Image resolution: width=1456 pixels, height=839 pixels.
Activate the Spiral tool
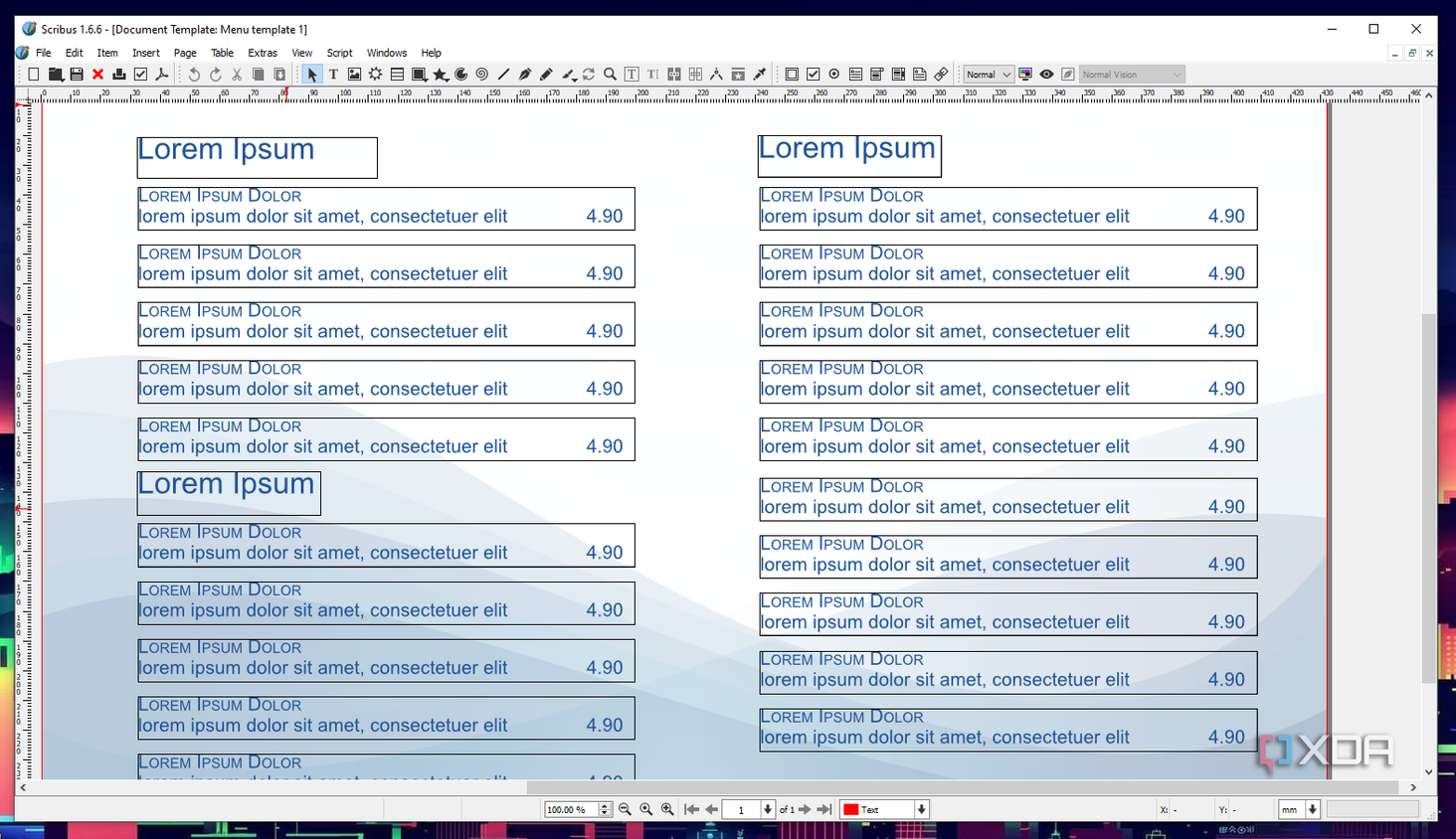click(x=482, y=75)
